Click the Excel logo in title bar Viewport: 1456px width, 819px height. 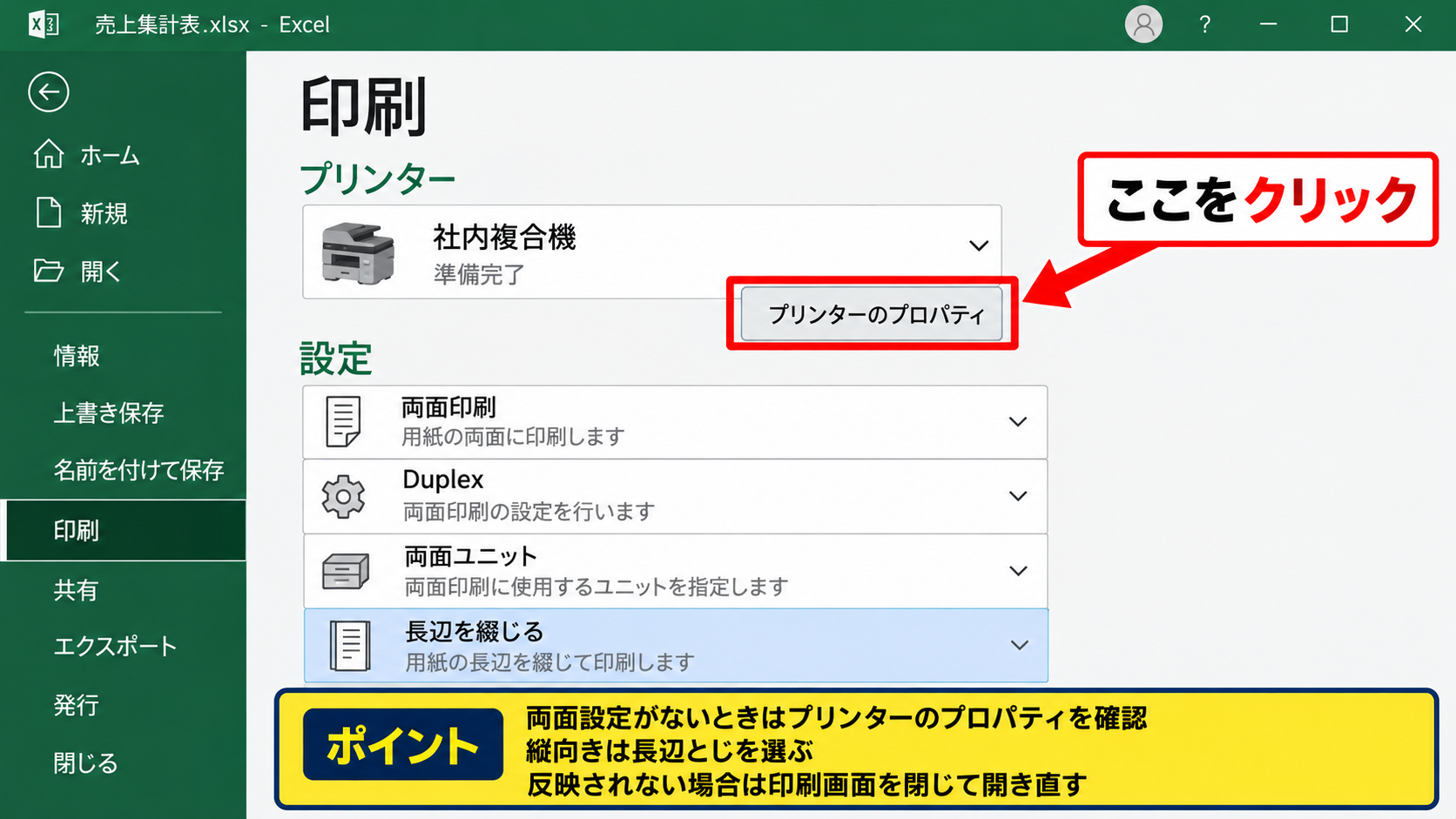[44, 24]
